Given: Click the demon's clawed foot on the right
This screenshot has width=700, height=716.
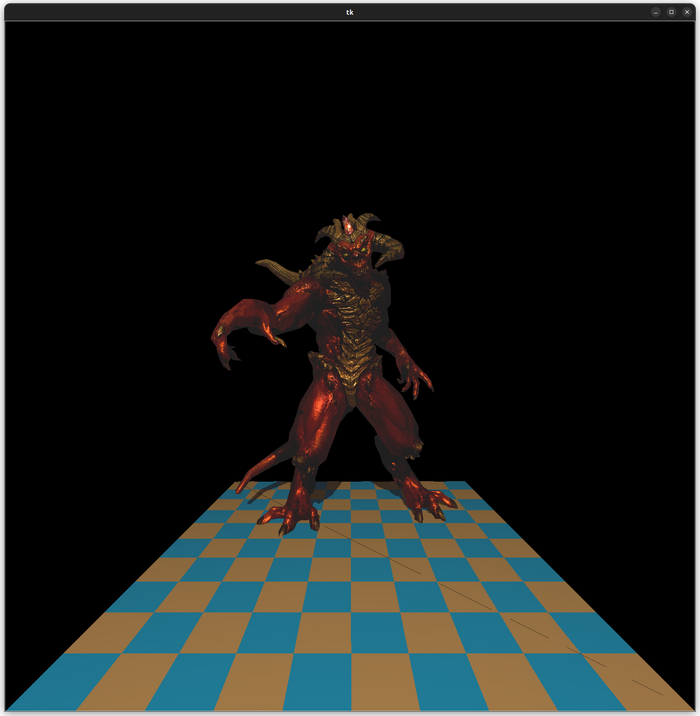Looking at the screenshot, I should click(x=432, y=502).
